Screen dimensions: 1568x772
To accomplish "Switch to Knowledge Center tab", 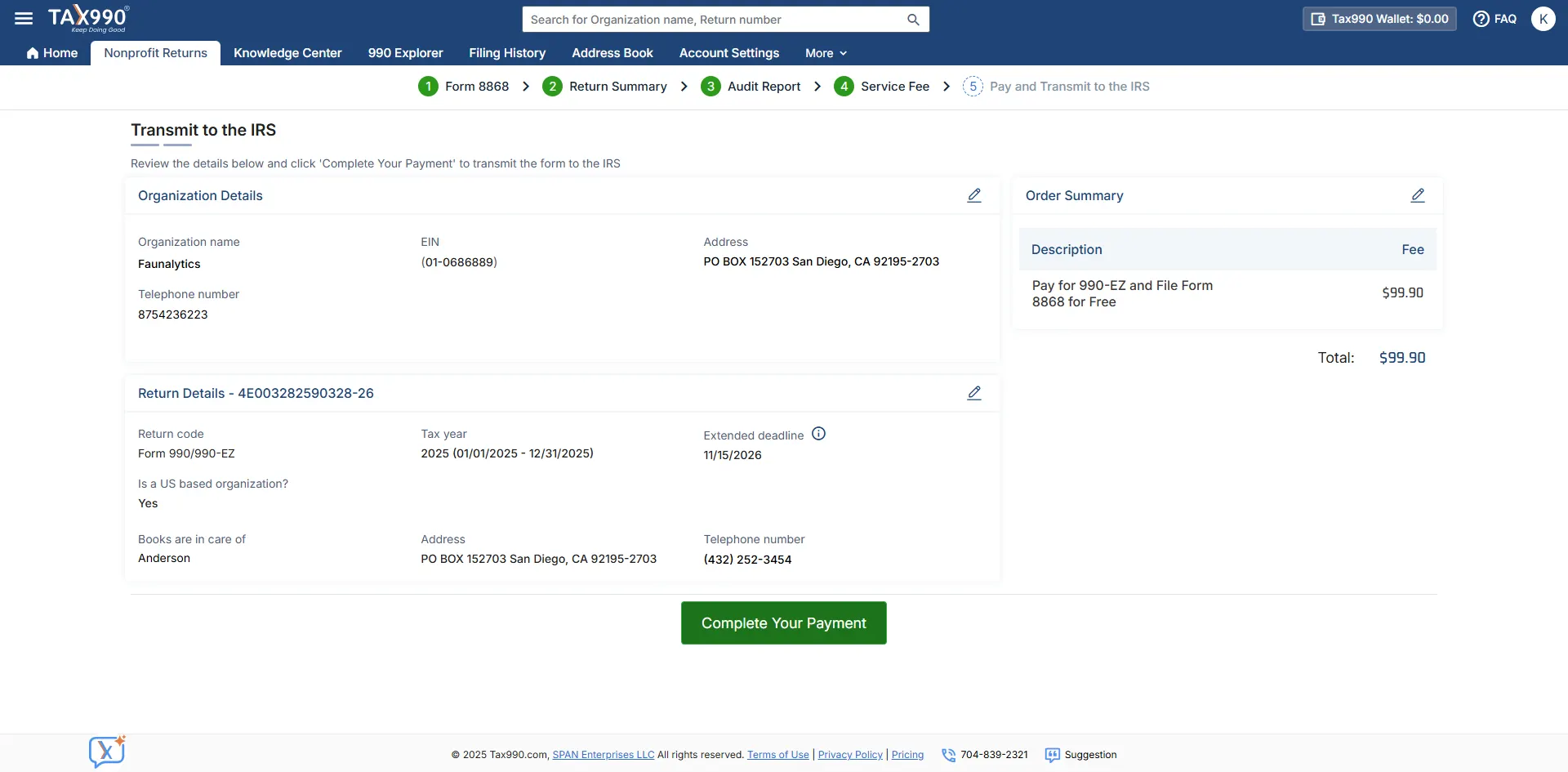I will (x=287, y=53).
